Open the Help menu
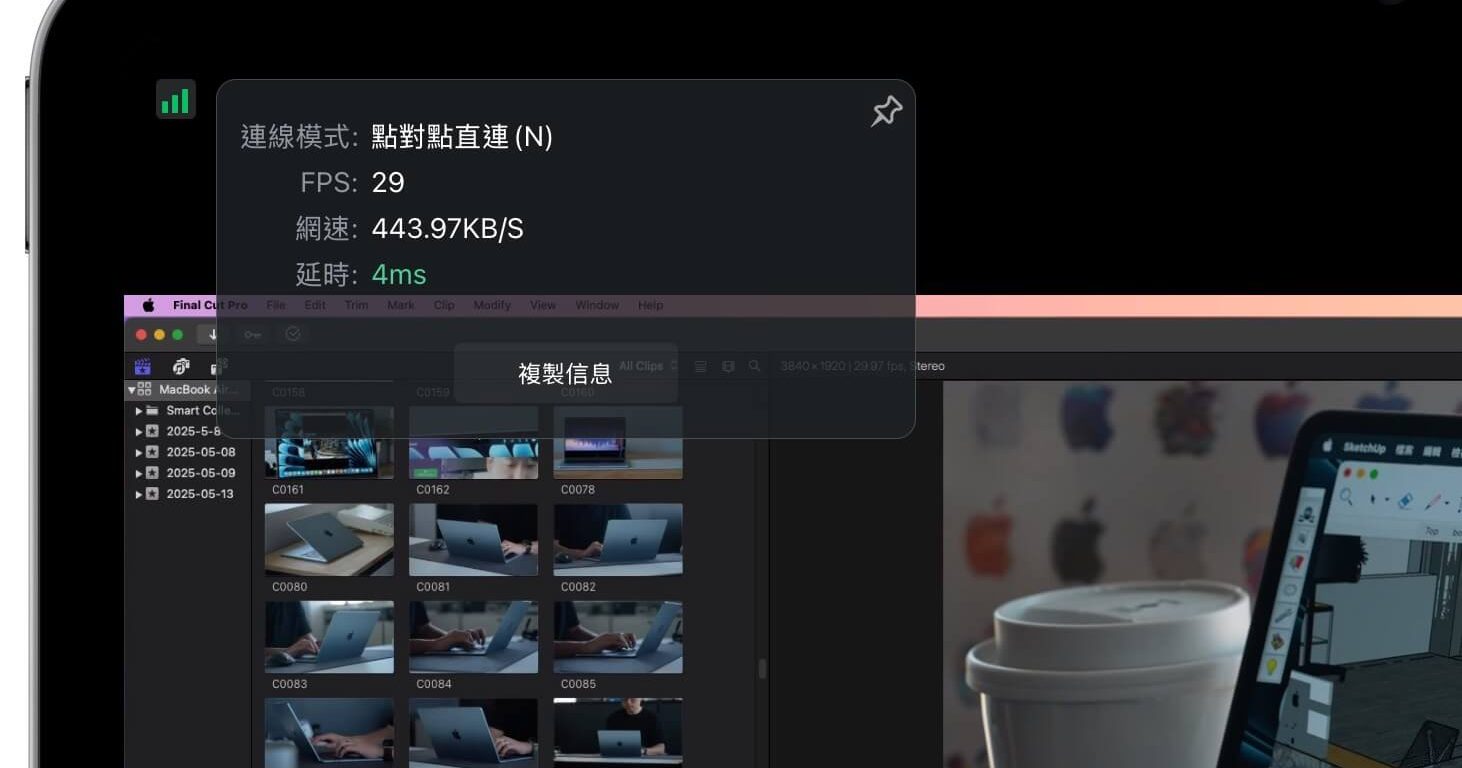Image resolution: width=1462 pixels, height=768 pixels. click(650, 305)
